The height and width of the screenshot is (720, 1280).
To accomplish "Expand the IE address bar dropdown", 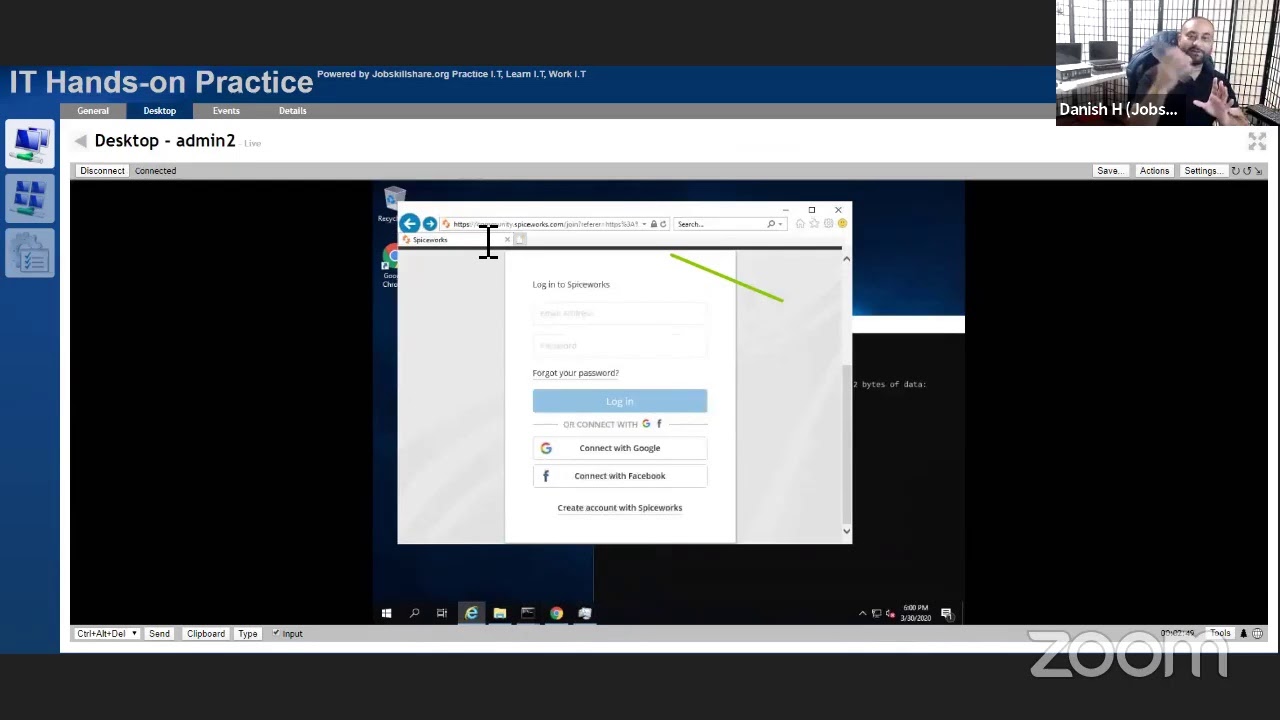I will point(644,224).
